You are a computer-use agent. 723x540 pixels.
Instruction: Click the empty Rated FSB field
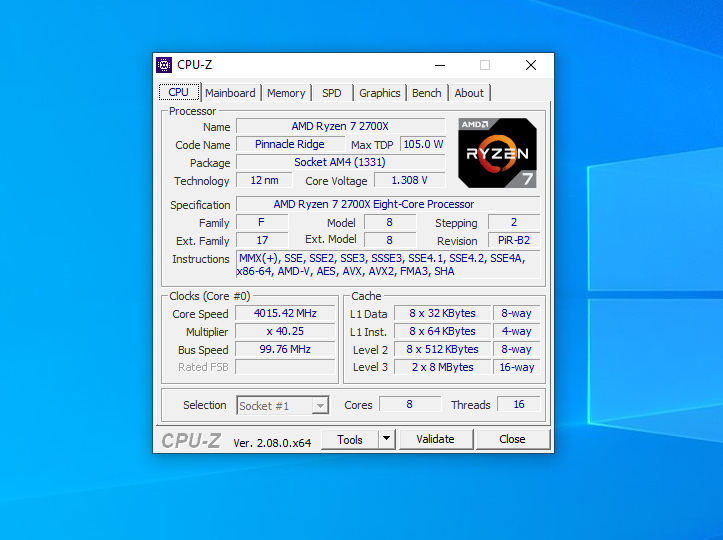[x=285, y=367]
